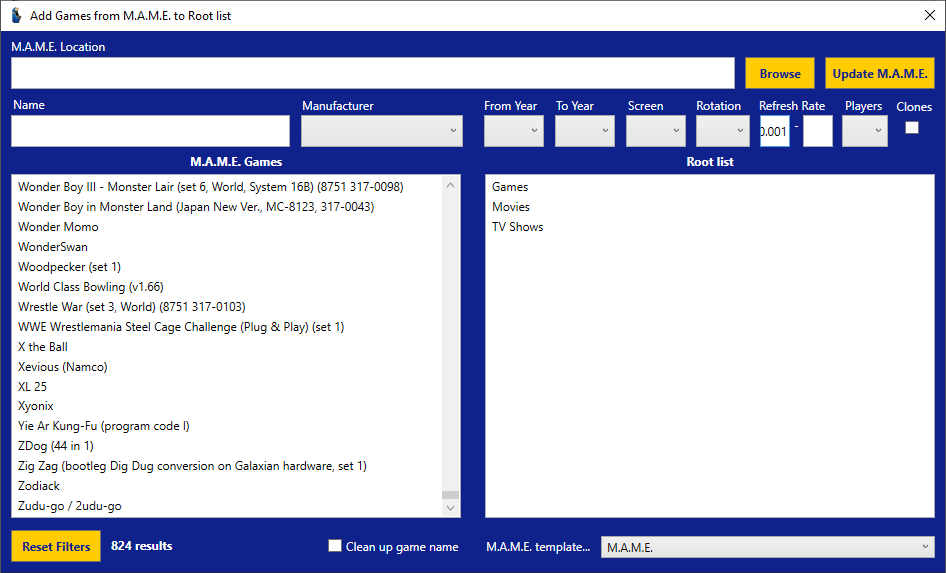Open the Players dropdown

[x=864, y=131]
